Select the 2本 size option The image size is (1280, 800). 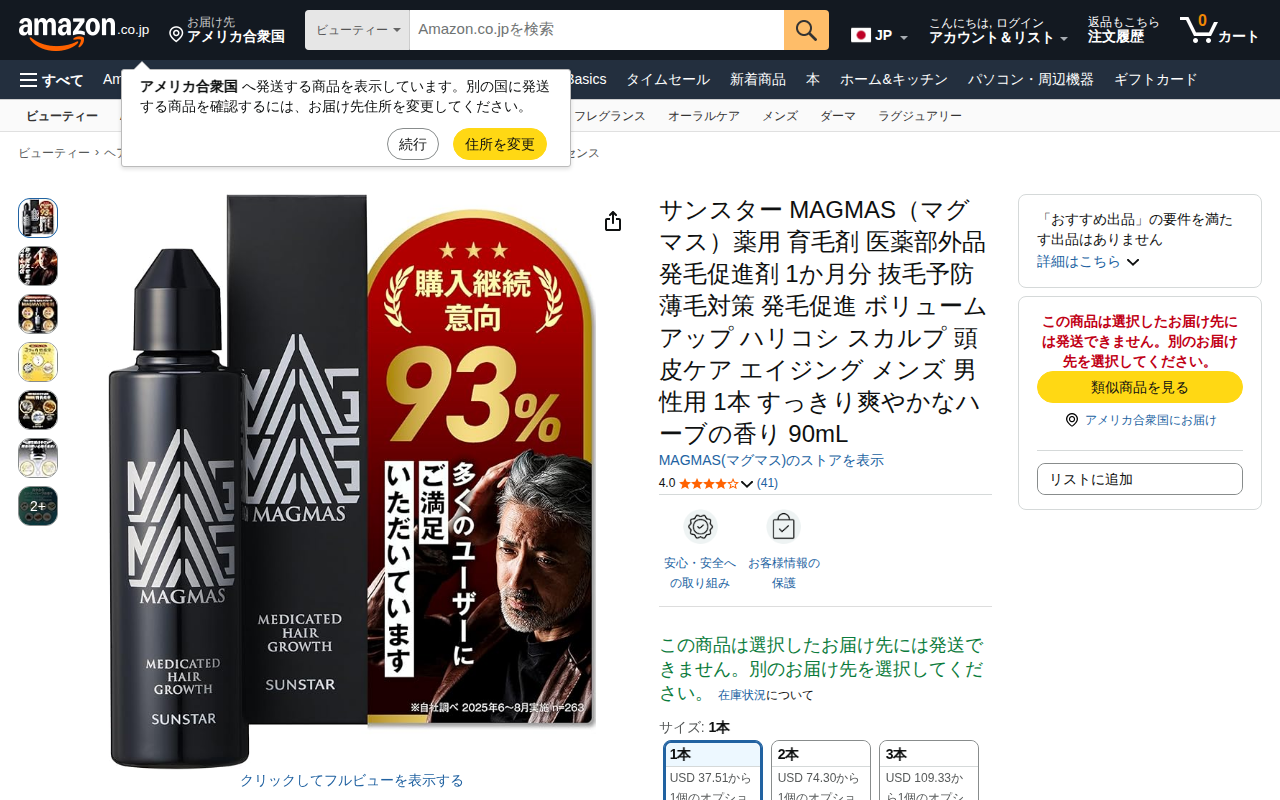(x=821, y=770)
